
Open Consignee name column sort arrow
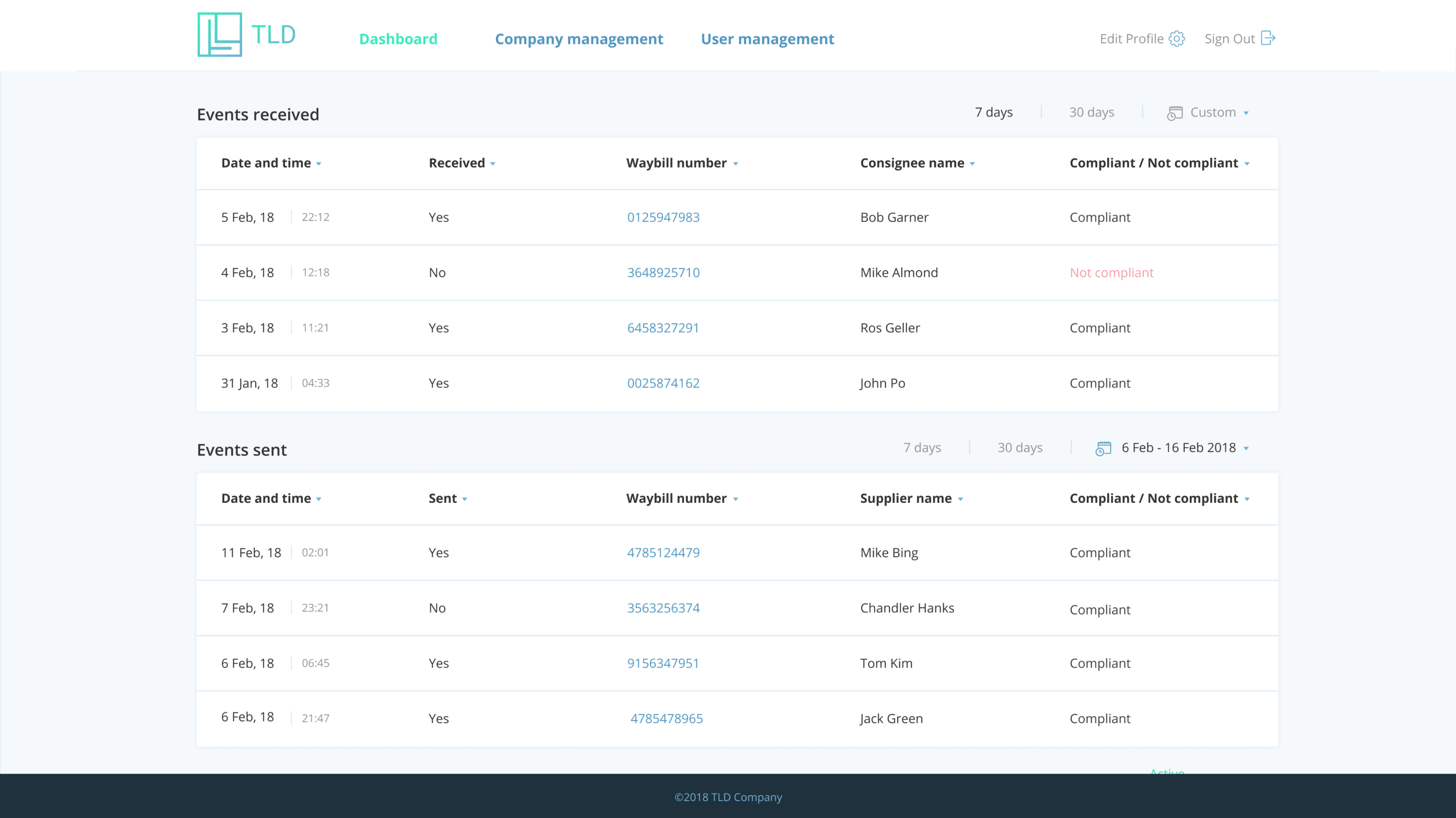click(x=972, y=164)
